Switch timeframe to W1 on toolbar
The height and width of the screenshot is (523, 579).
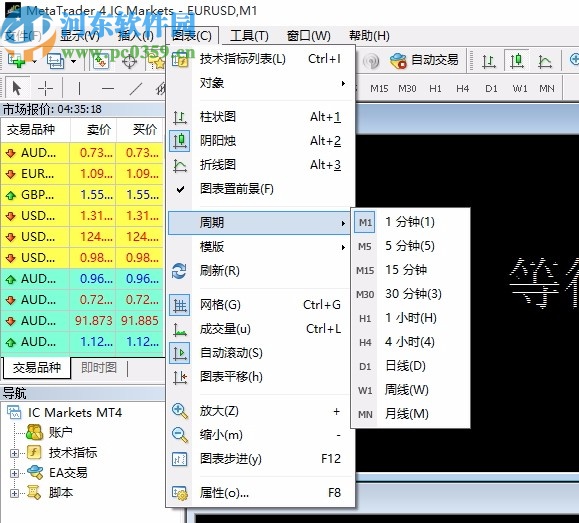click(x=520, y=89)
